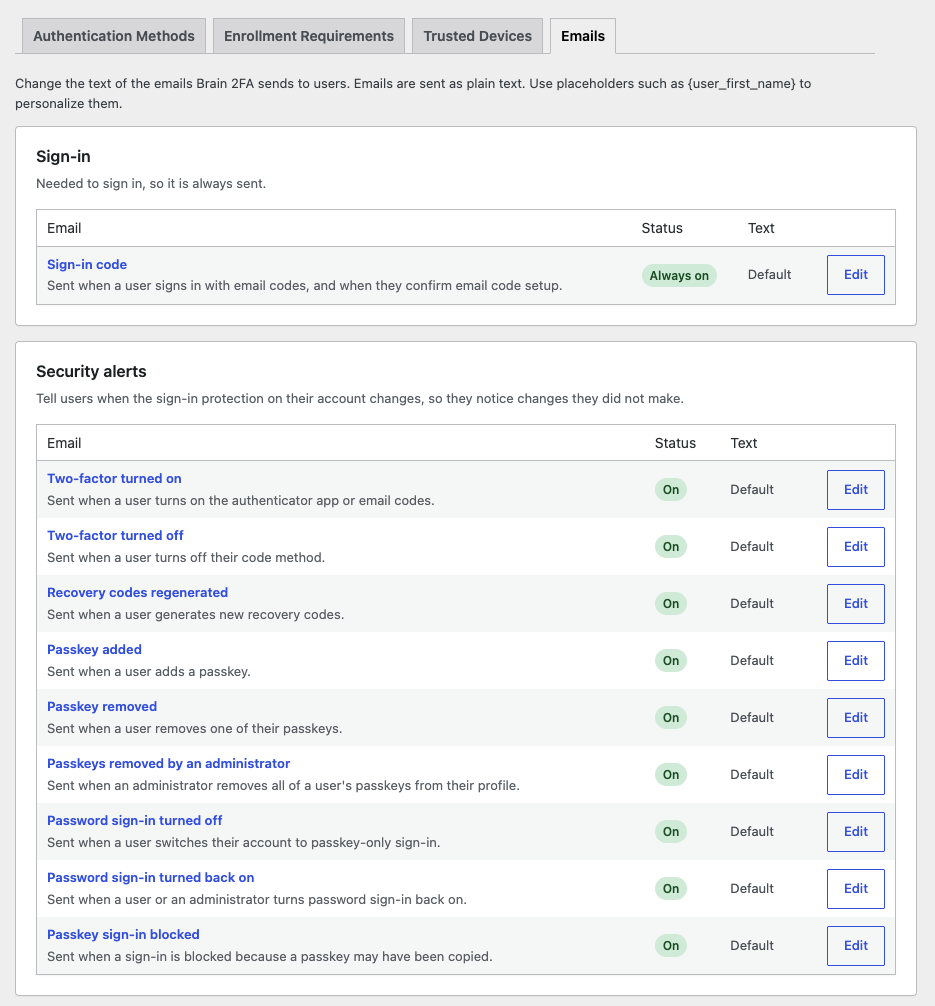Go to the Trusted Devices tab
Image resolution: width=935 pixels, height=1006 pixels.
tap(477, 36)
